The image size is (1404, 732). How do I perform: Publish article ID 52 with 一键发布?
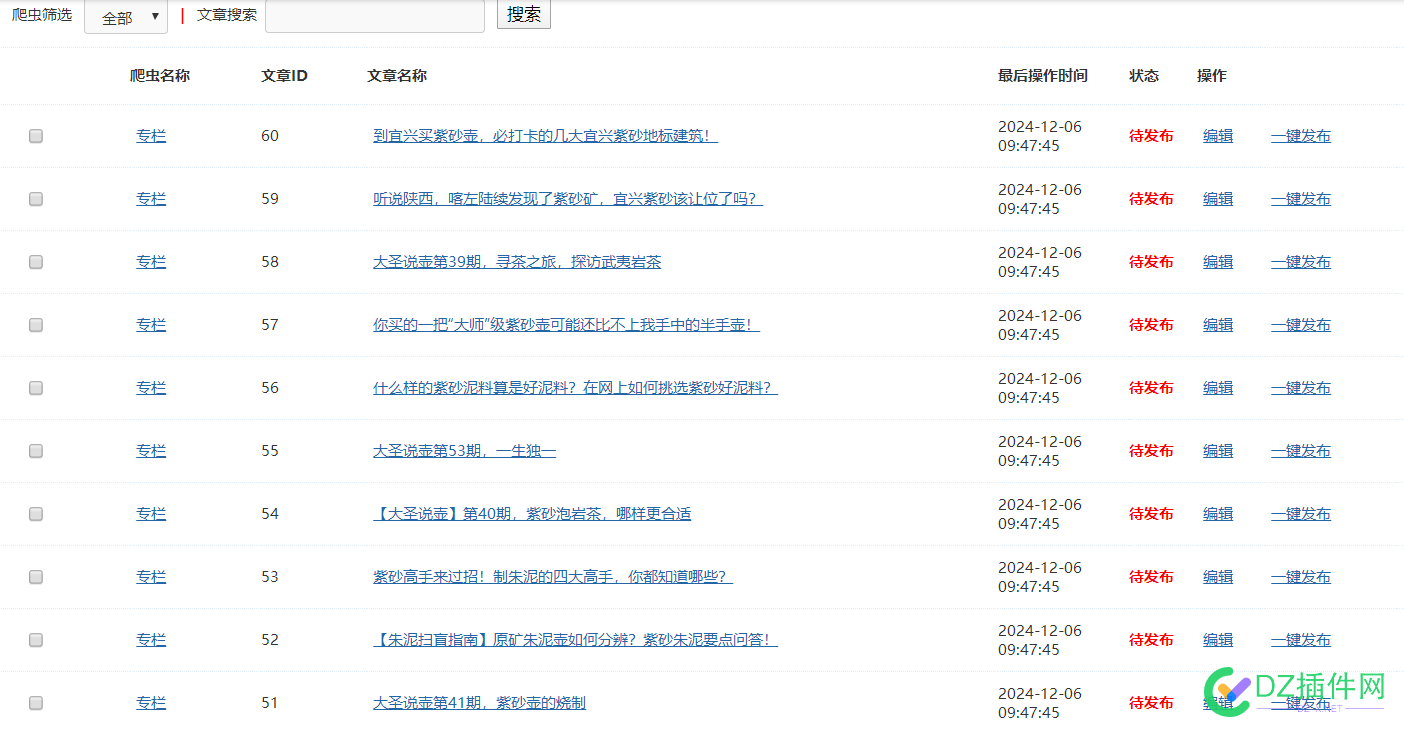(1301, 640)
